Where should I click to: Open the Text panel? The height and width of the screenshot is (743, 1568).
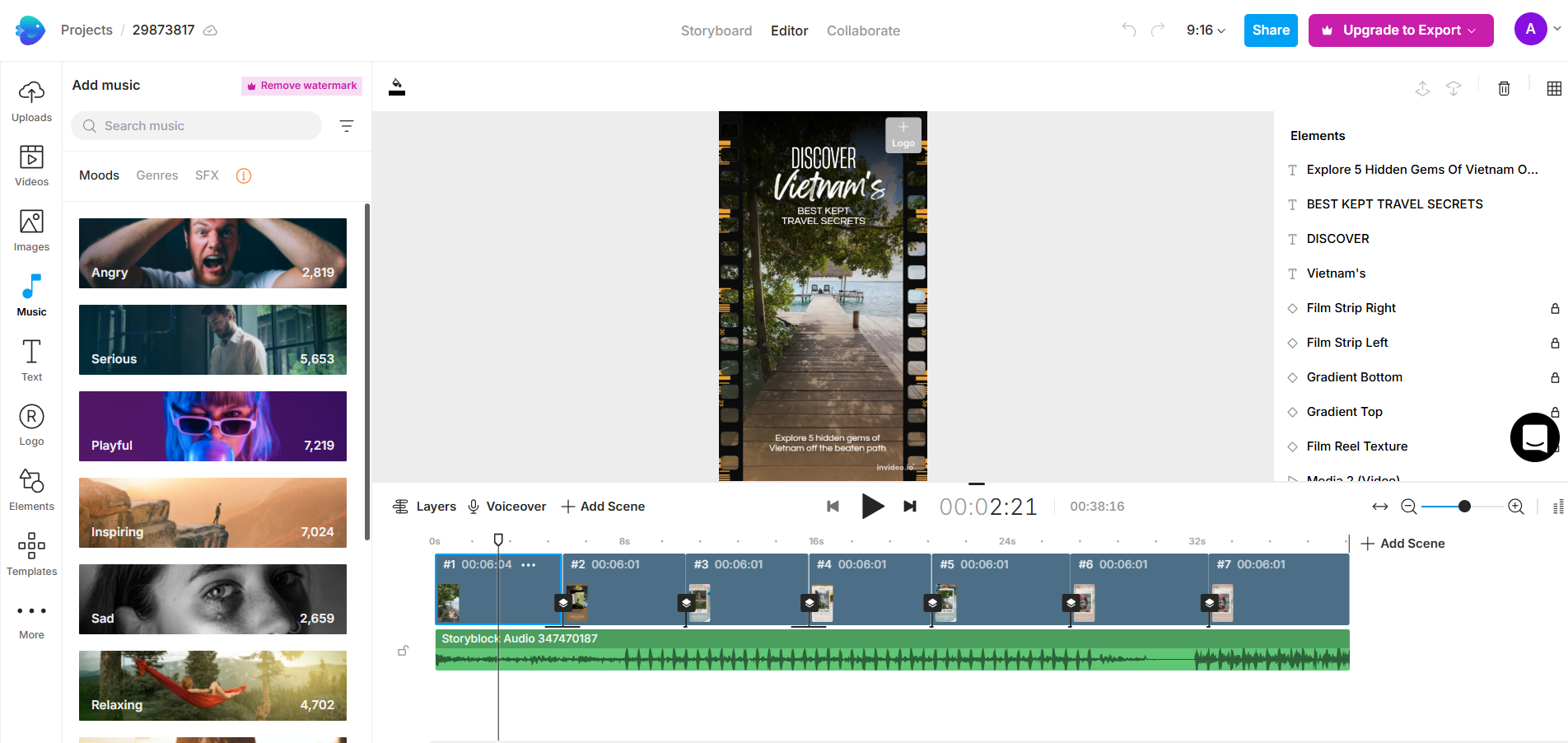pyautogui.click(x=31, y=359)
